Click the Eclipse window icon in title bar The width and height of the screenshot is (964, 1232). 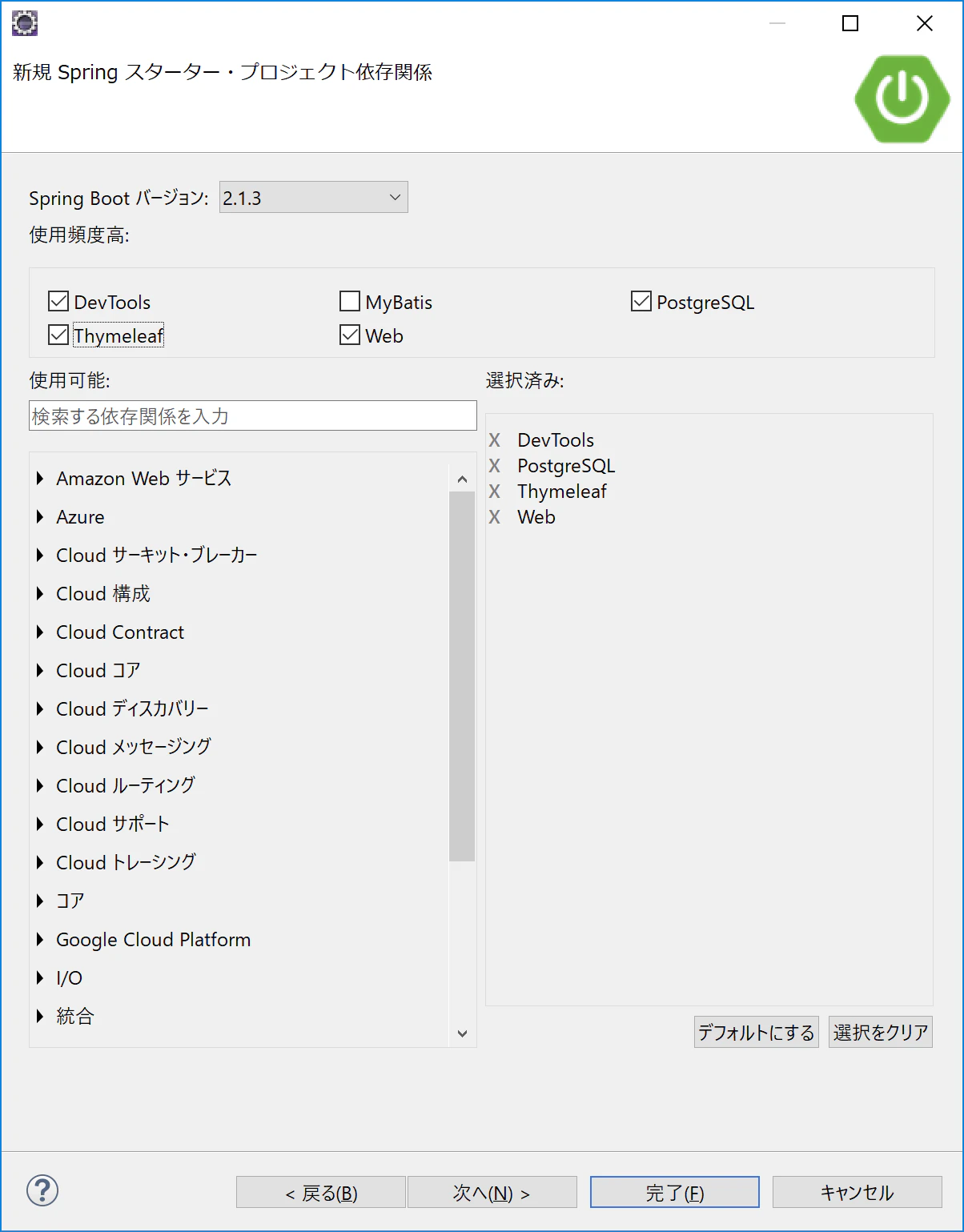(x=25, y=23)
